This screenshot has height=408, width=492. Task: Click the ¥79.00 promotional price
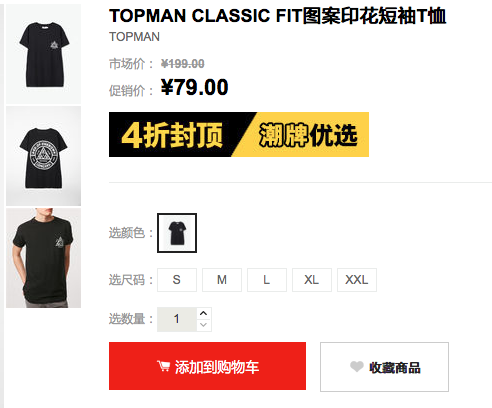point(194,87)
